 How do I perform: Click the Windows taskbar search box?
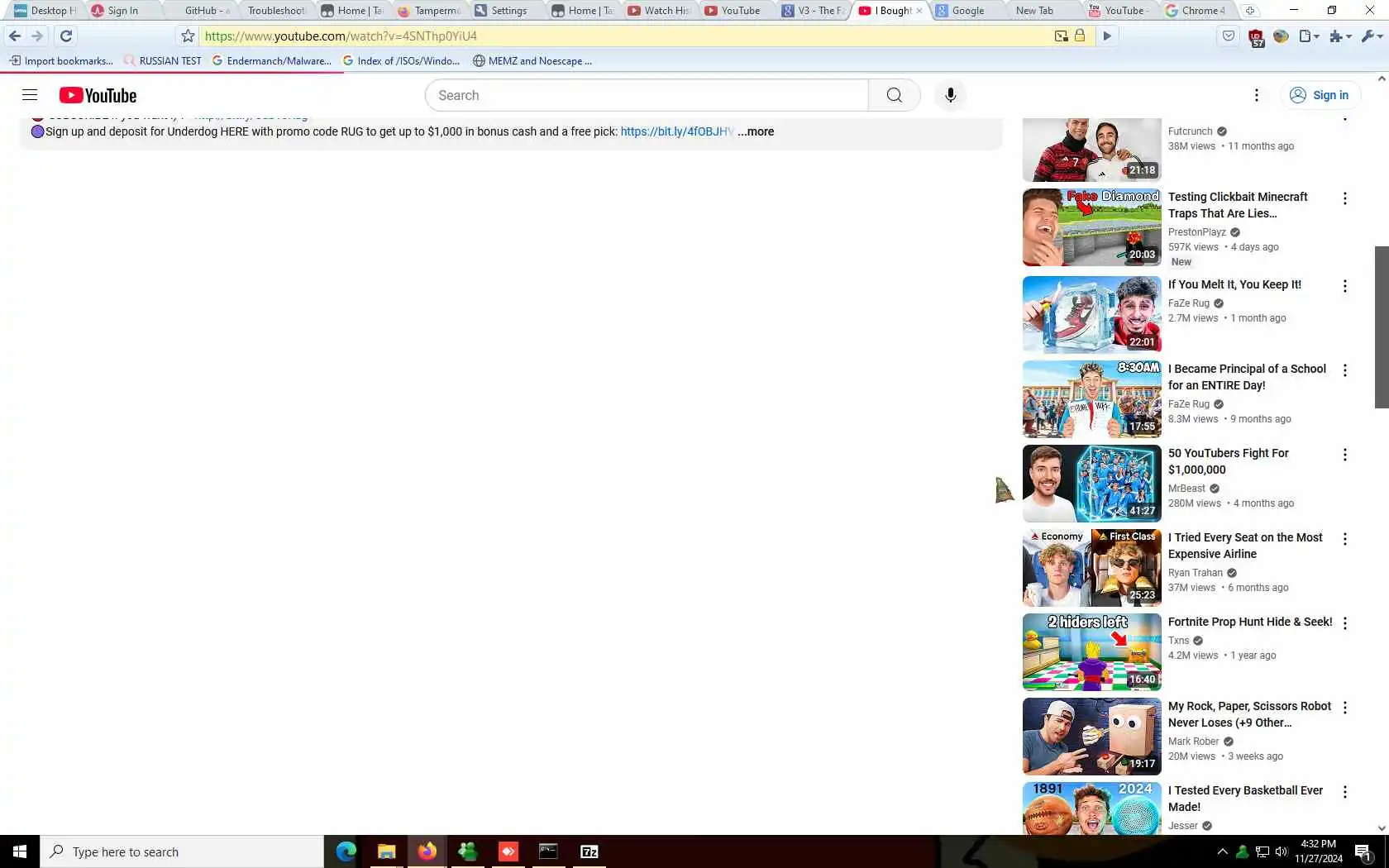point(182,851)
